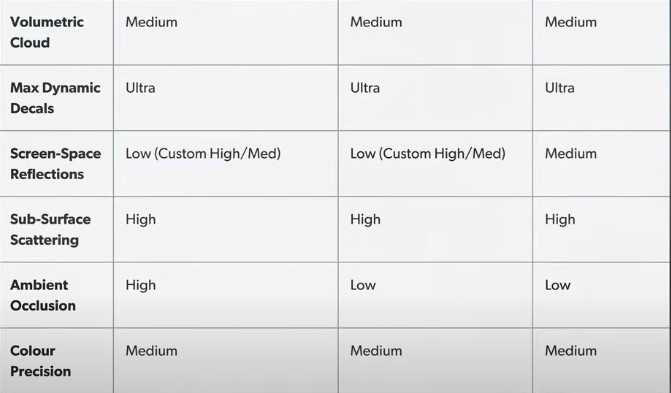Click last Medium in Colour Precision row
The image size is (671, 393).
point(570,351)
